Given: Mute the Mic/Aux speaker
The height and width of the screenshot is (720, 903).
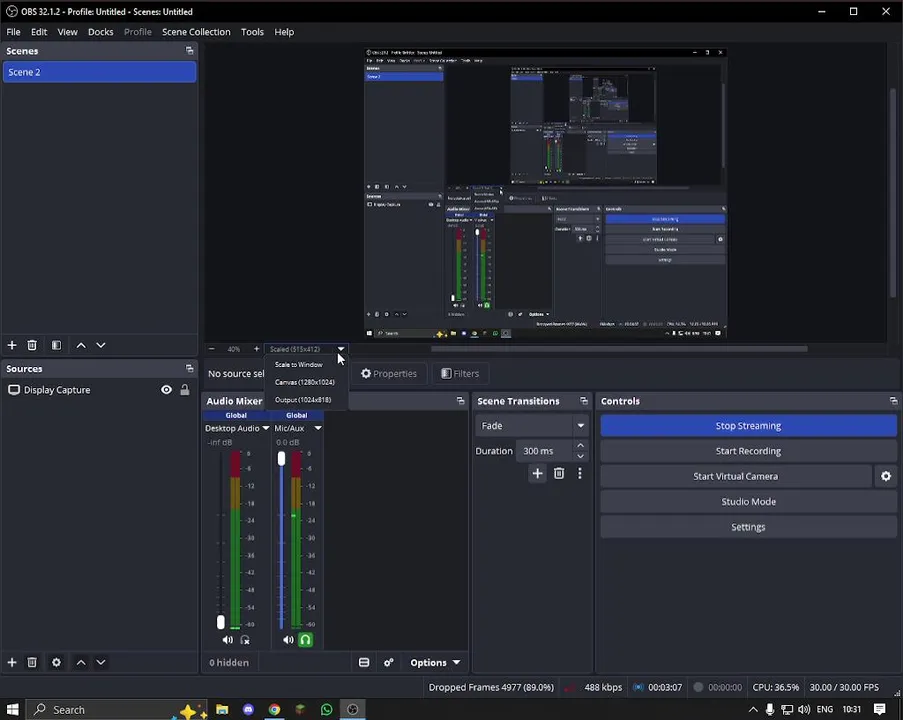Looking at the screenshot, I should (288, 640).
